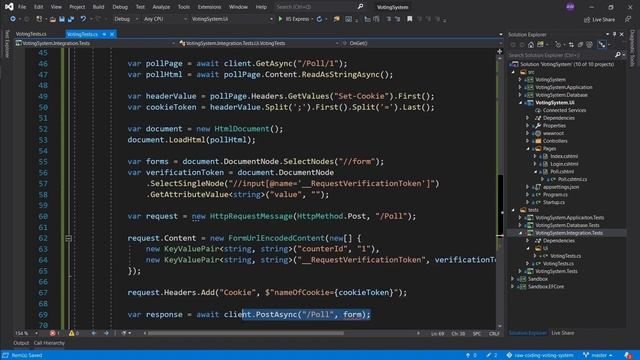The height and width of the screenshot is (360, 640).
Task: Click the Undo arrow icon
Action: coord(83,19)
